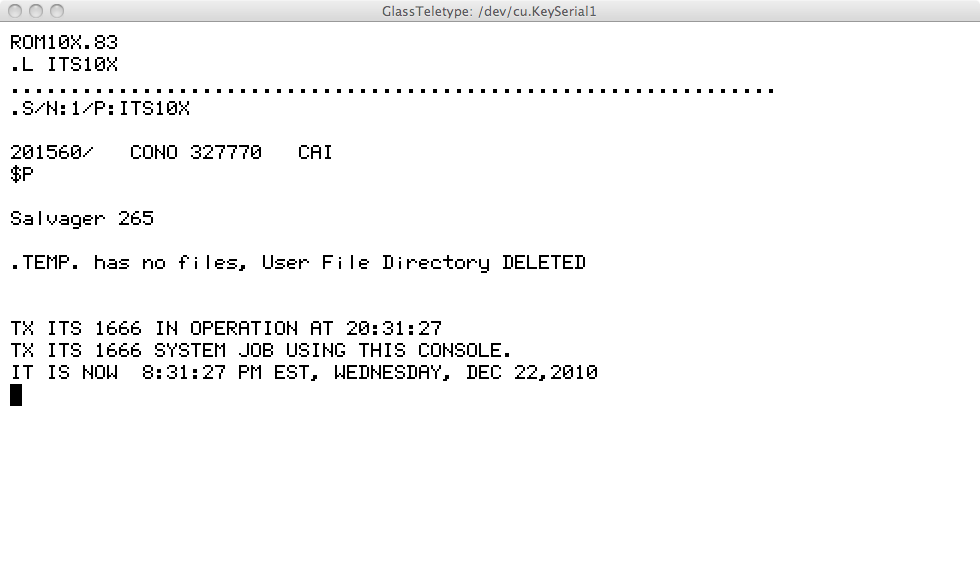Click the window zoom button
The width and height of the screenshot is (980, 570).
[57, 11]
